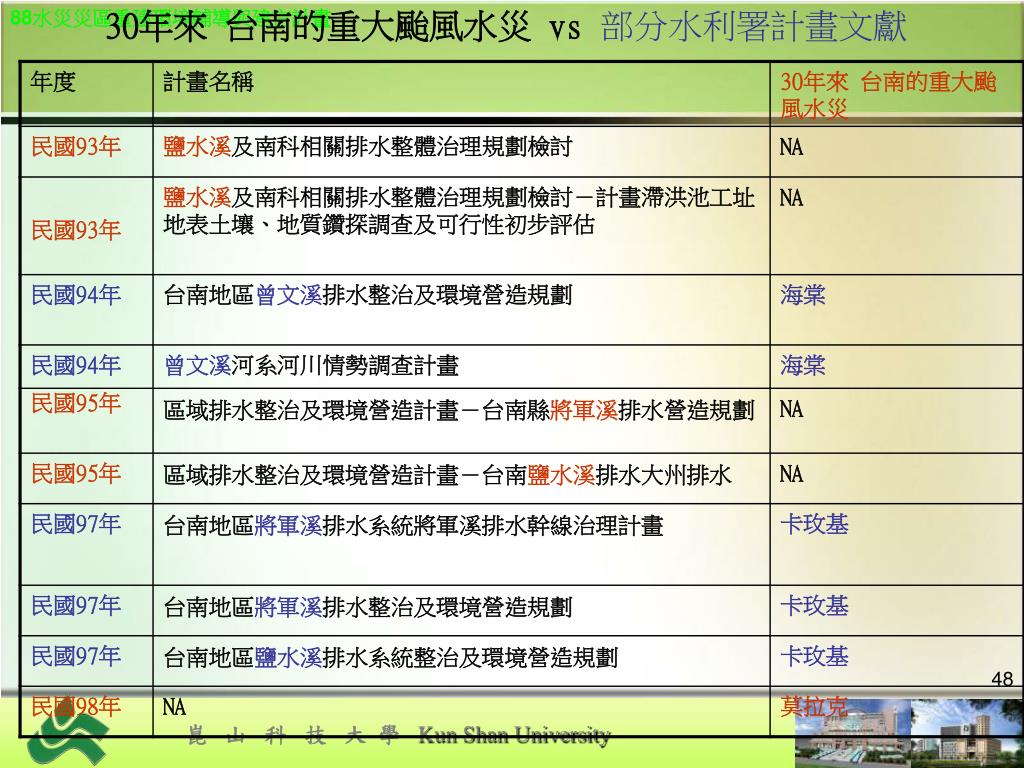Click NA plan name in 民國98年 row
Screen dimensions: 1024x768
click(174, 707)
